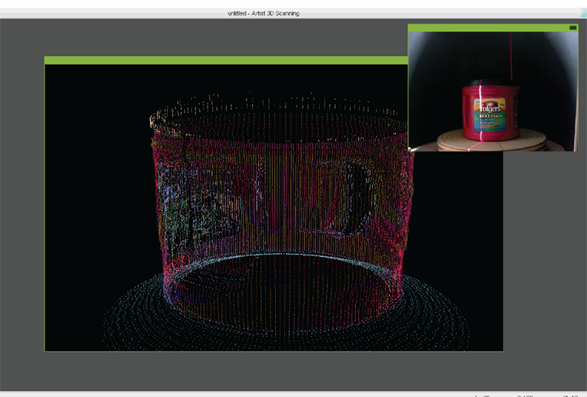Click the Folgers can label in the camera preview

coord(490,113)
